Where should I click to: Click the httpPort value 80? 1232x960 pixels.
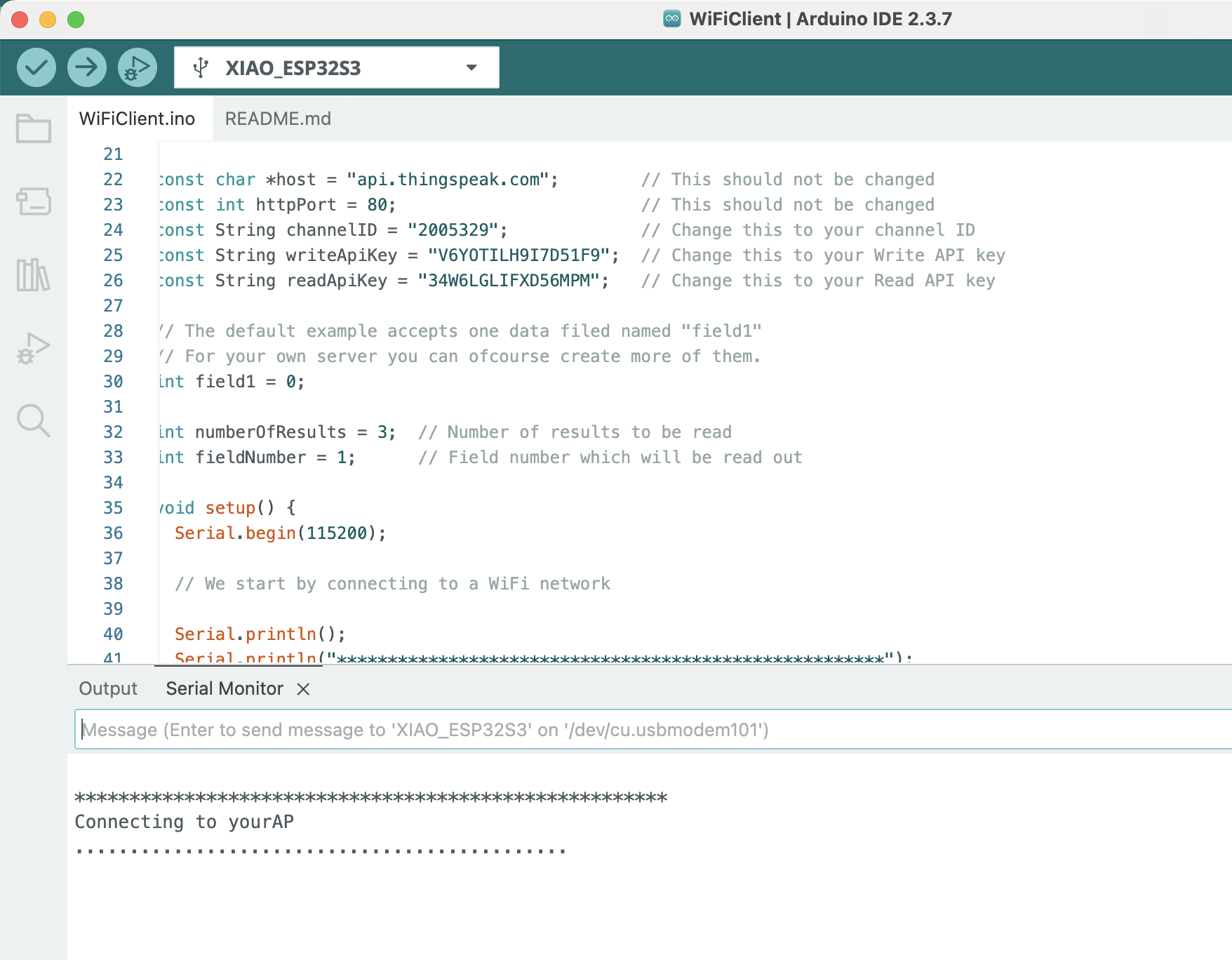[377, 205]
